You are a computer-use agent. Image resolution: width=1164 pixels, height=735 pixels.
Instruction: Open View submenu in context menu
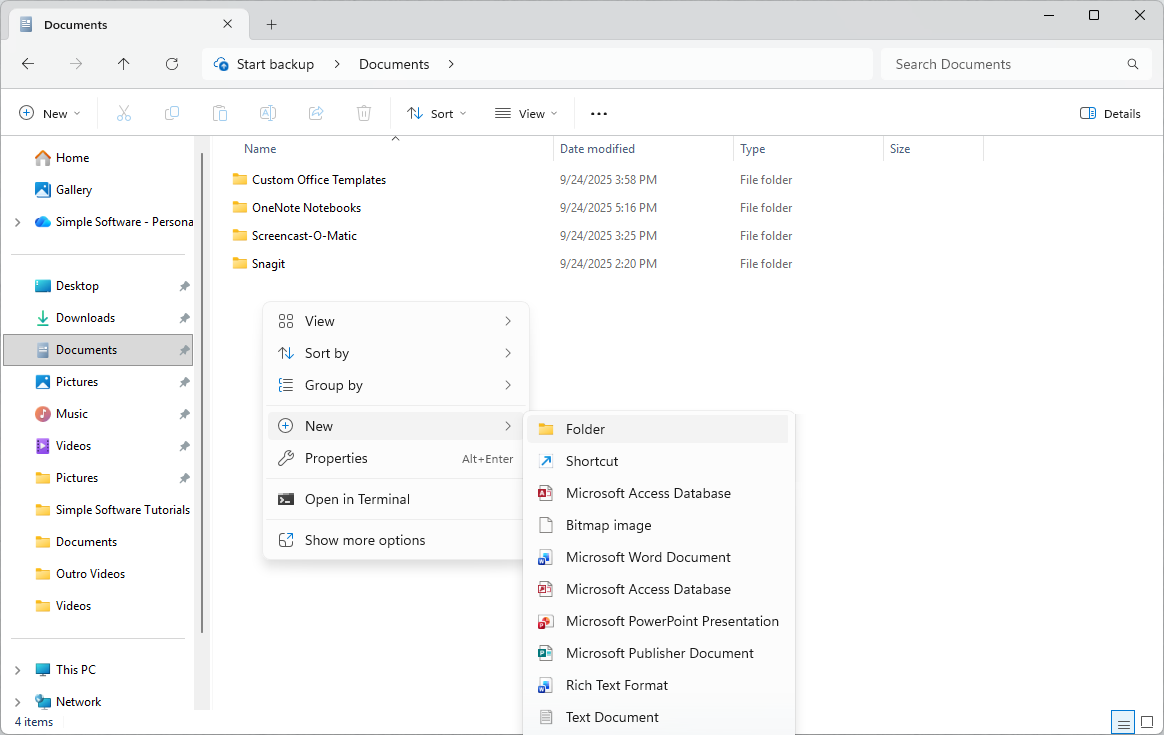(x=396, y=321)
